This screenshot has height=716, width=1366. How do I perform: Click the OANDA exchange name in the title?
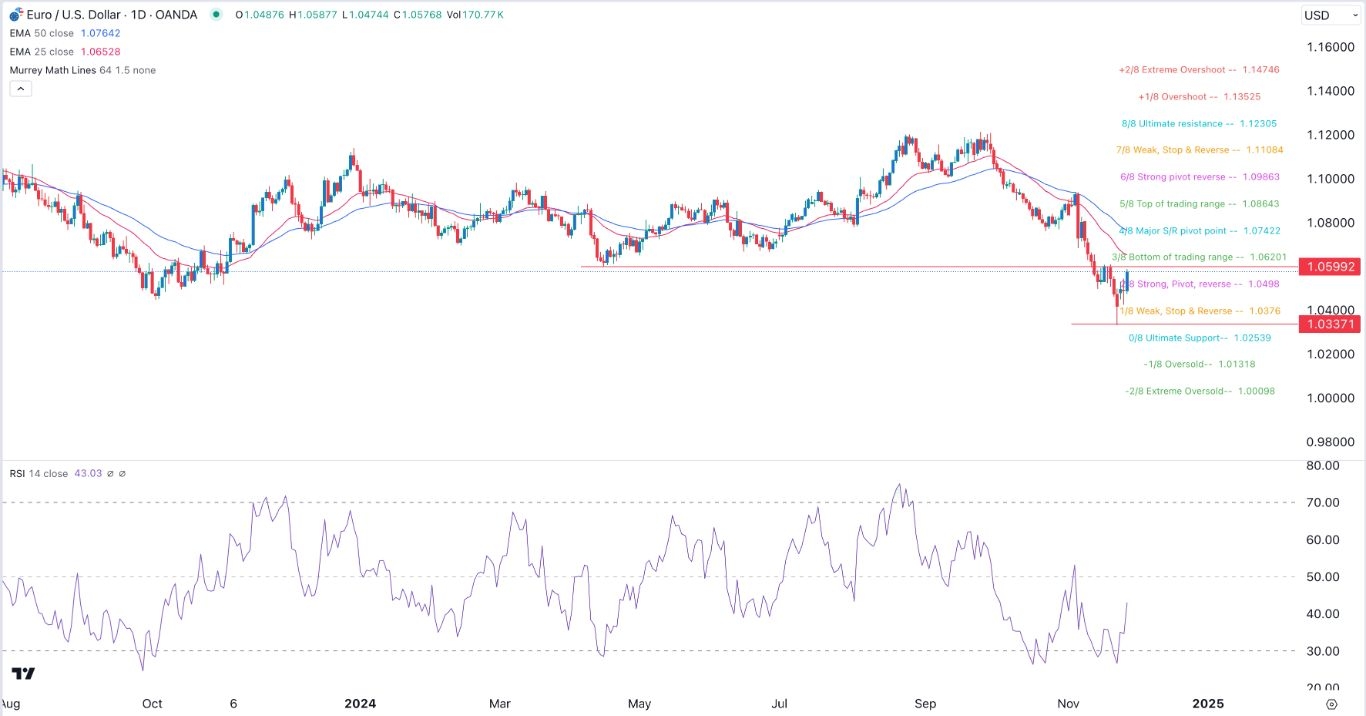click(178, 15)
